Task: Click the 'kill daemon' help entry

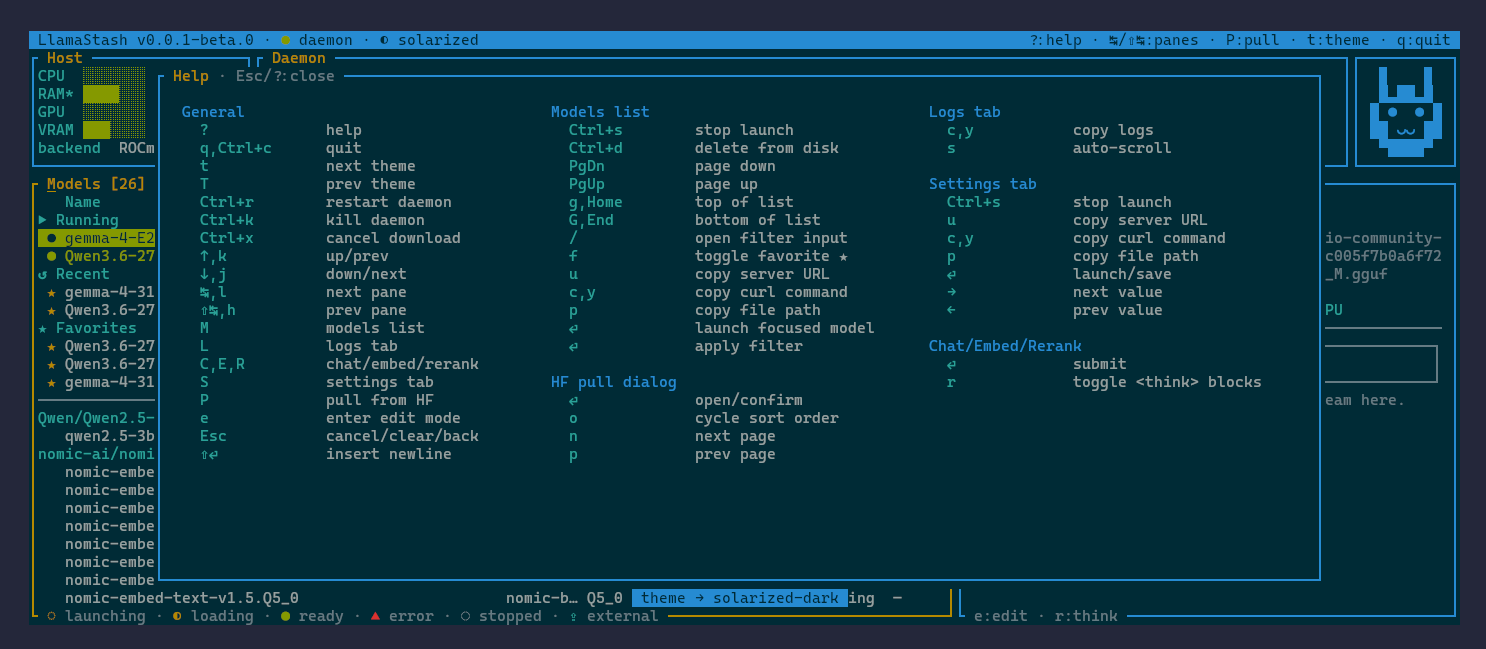Action: tap(375, 220)
